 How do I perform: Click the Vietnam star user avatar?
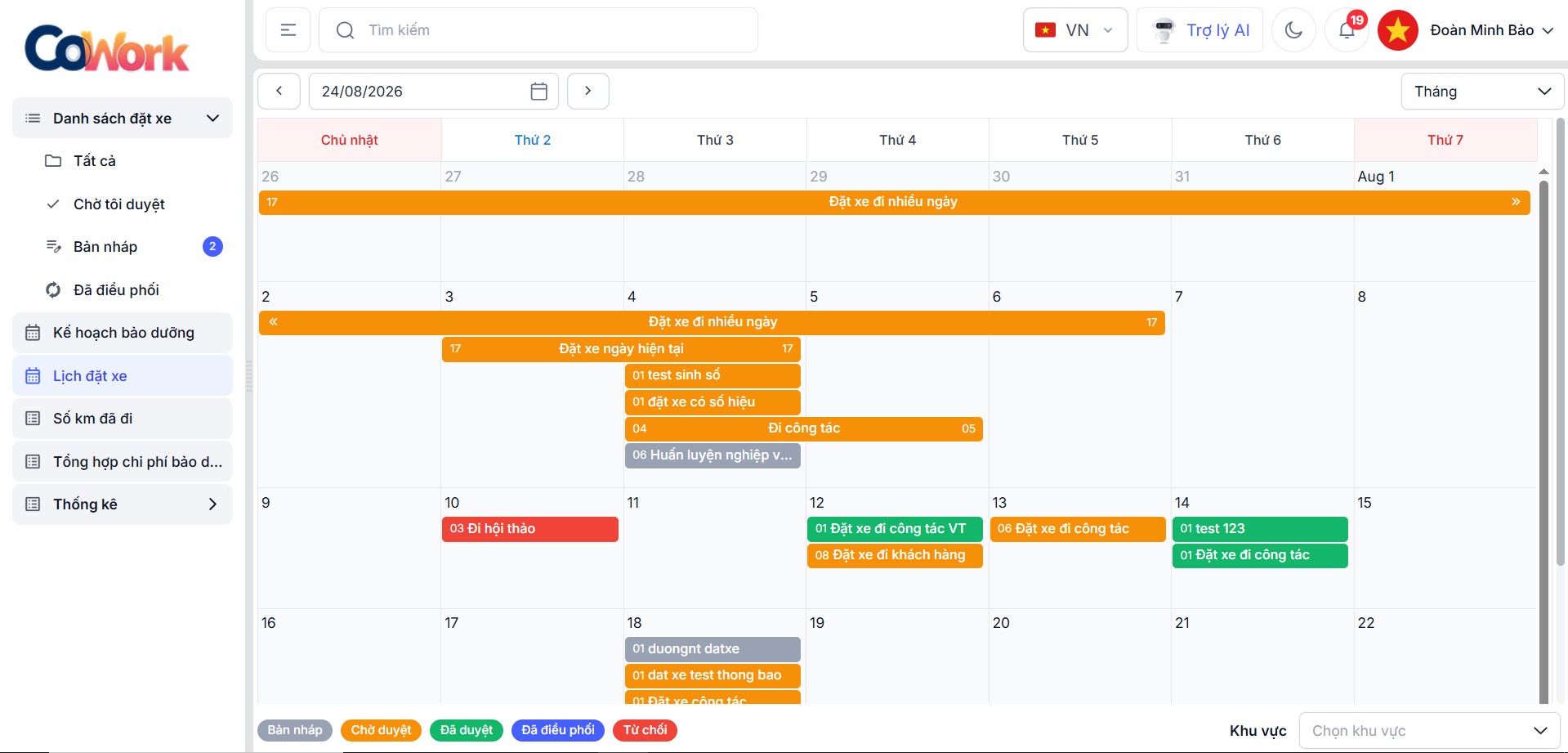1398,30
